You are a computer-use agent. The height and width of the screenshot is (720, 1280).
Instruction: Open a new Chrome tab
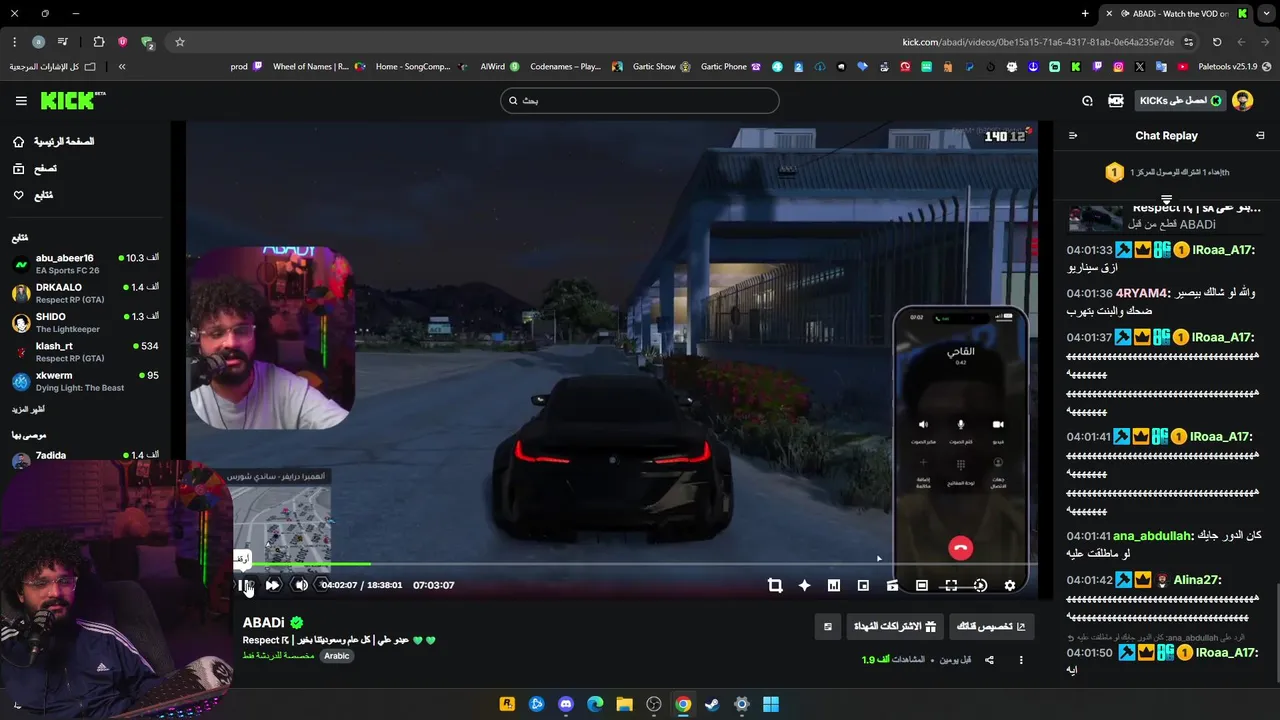(x=1085, y=14)
